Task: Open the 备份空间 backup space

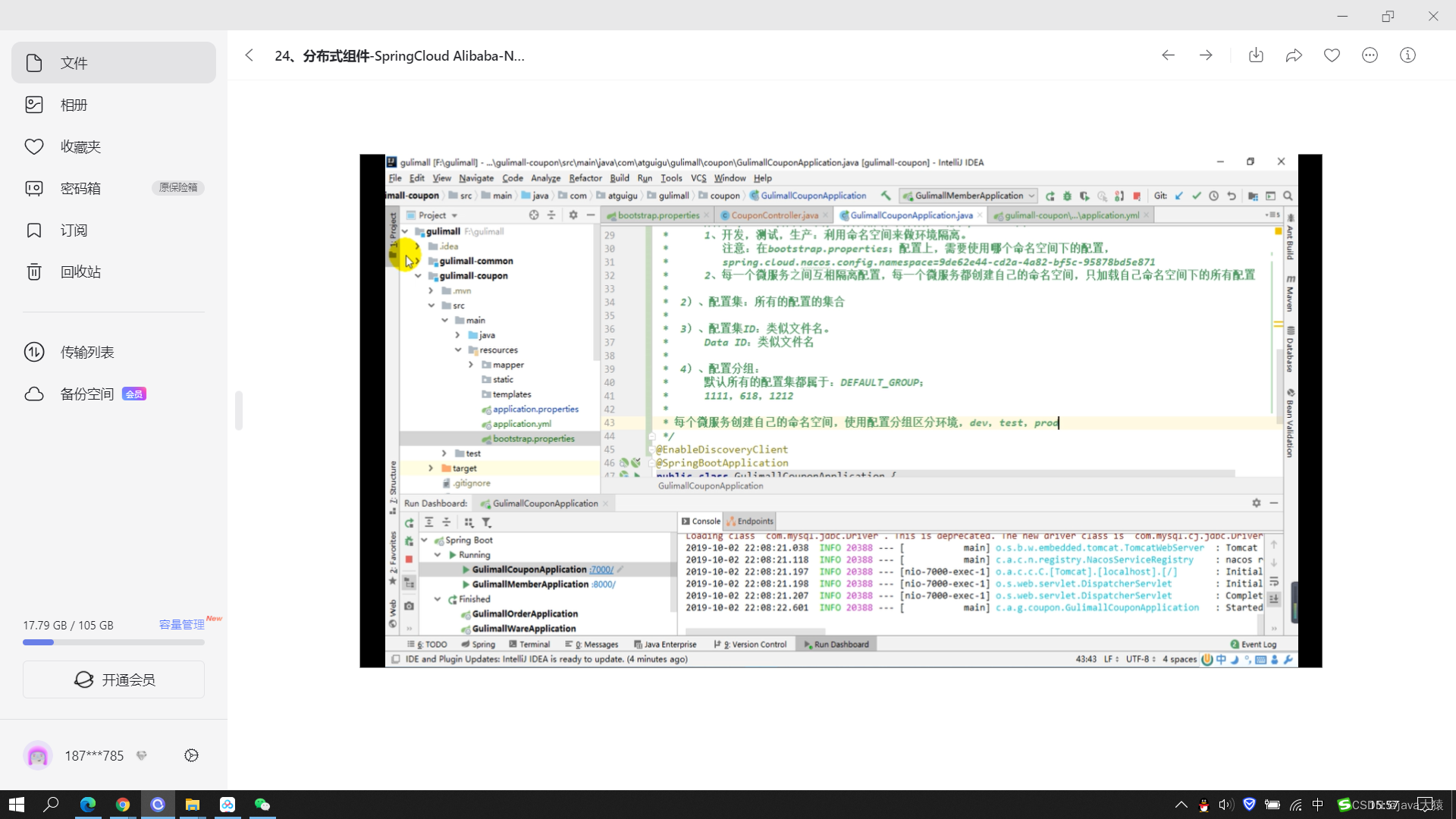Action: (x=114, y=394)
